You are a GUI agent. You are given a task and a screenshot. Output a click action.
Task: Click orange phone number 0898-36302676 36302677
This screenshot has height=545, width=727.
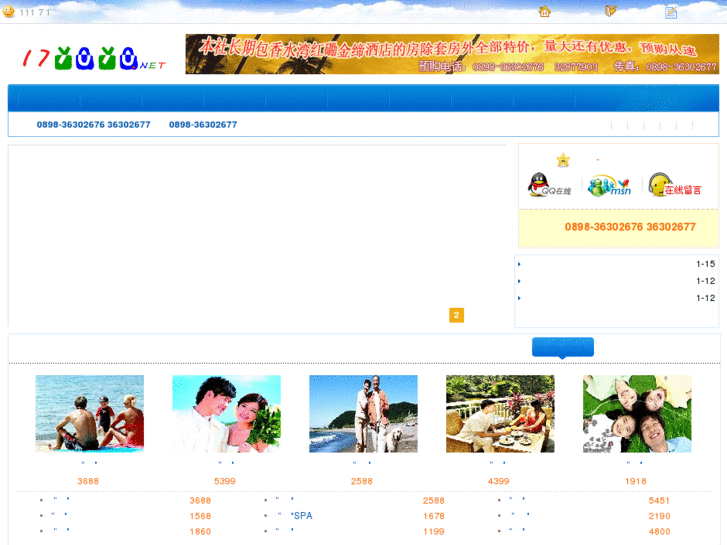coord(630,227)
